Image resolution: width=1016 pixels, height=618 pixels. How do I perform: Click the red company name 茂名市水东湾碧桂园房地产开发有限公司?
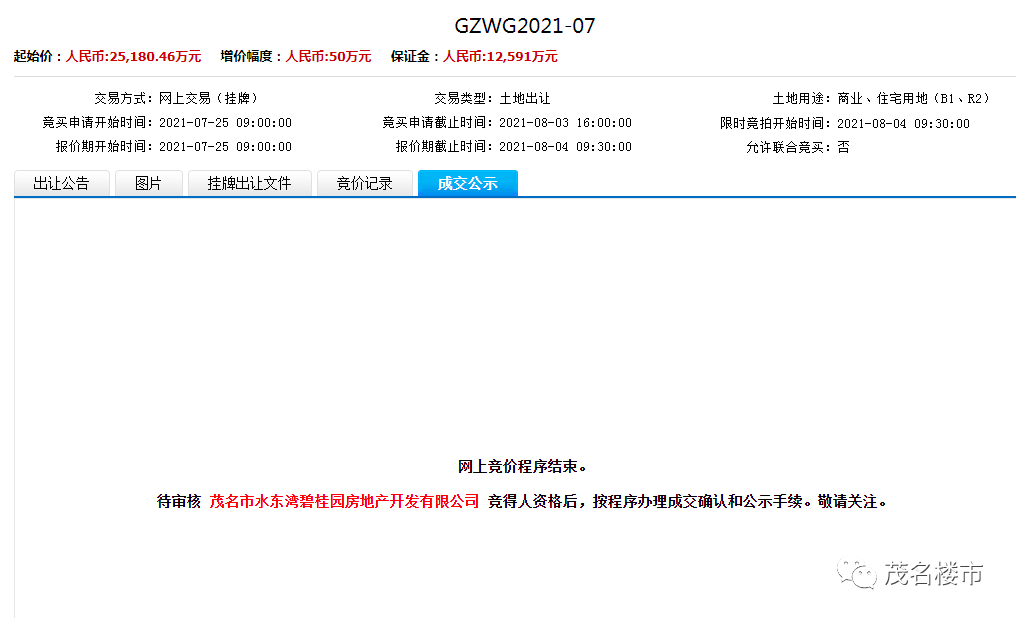tap(344, 501)
